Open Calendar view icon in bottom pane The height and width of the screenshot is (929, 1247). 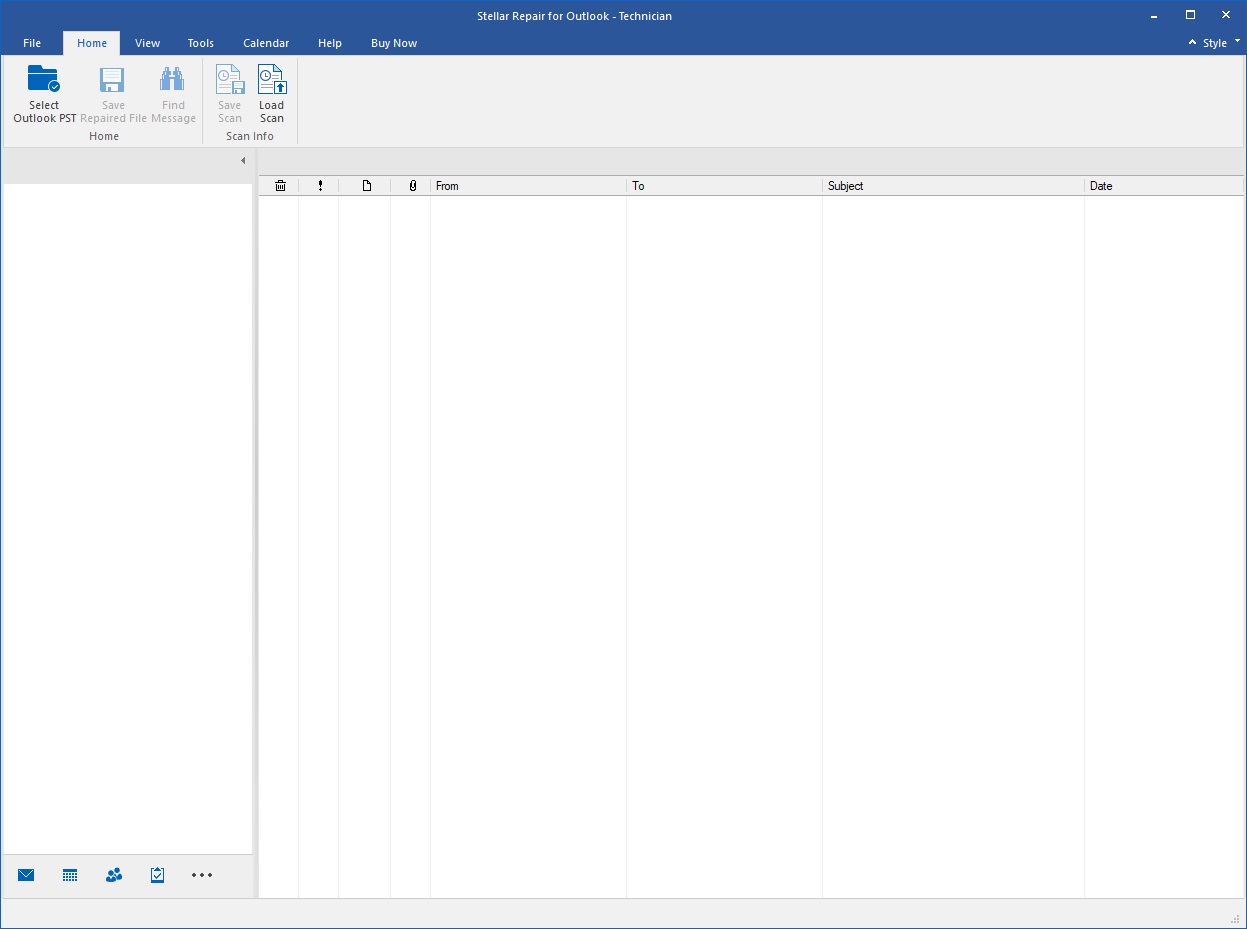pyautogui.click(x=70, y=875)
